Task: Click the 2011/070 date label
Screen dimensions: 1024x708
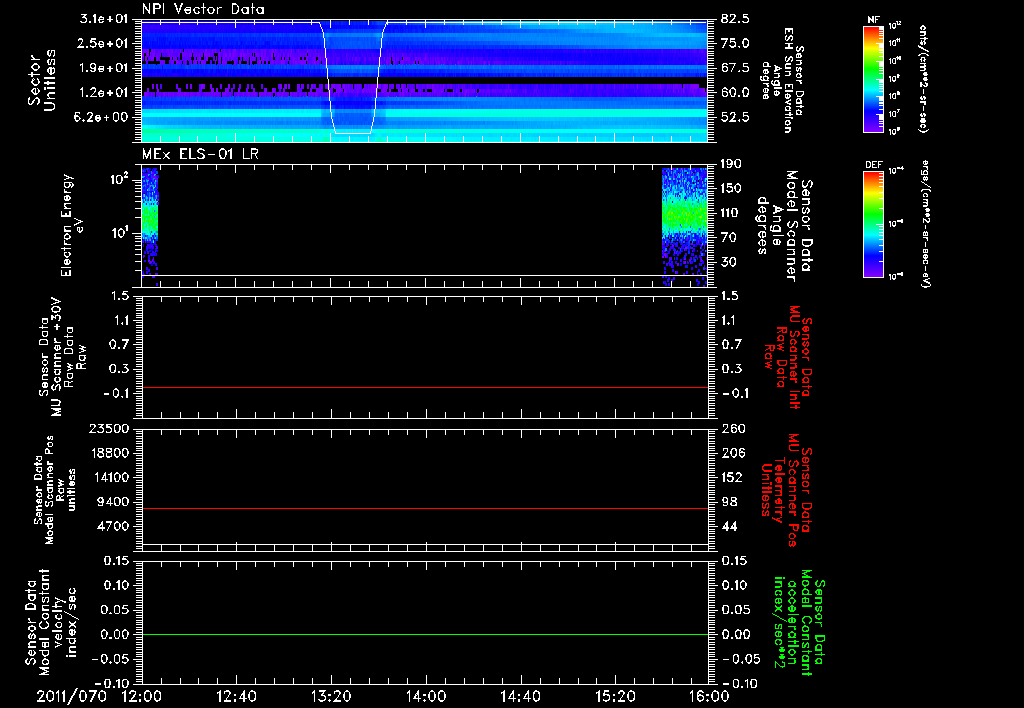Action: pos(73,695)
